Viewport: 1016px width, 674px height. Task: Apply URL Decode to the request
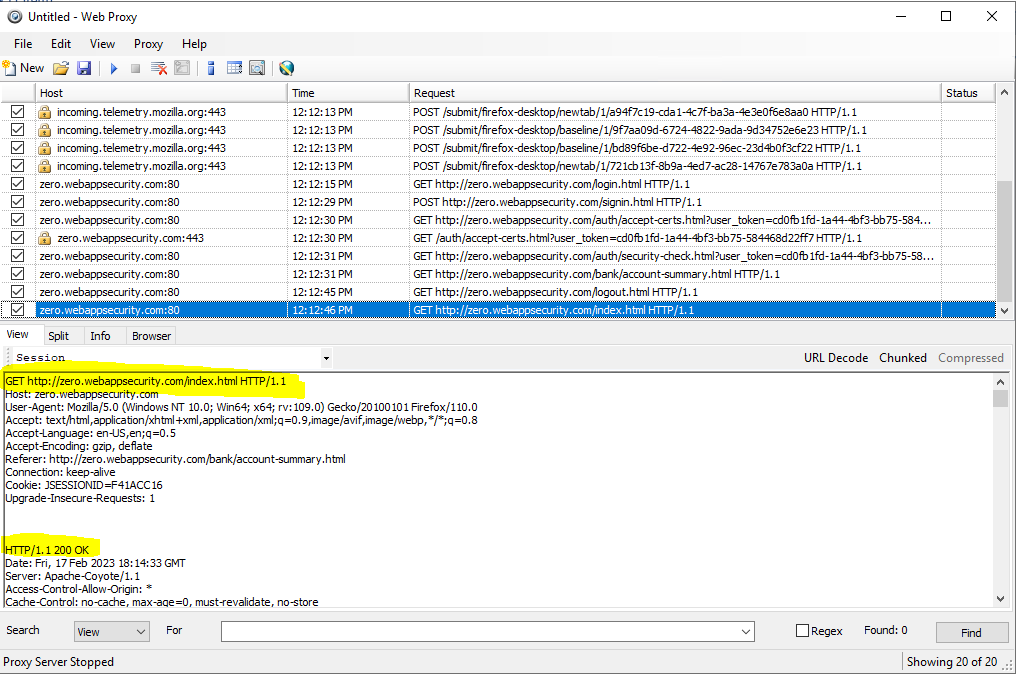(x=836, y=357)
